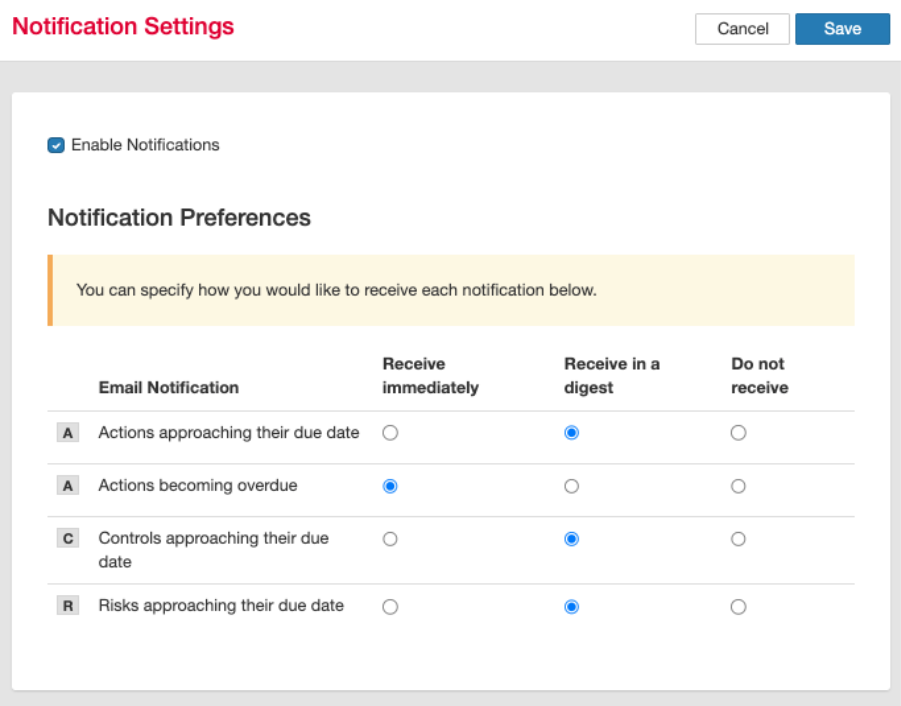Click the A badge beside Actions becoming overdue
901x706 pixels.
pos(68,486)
